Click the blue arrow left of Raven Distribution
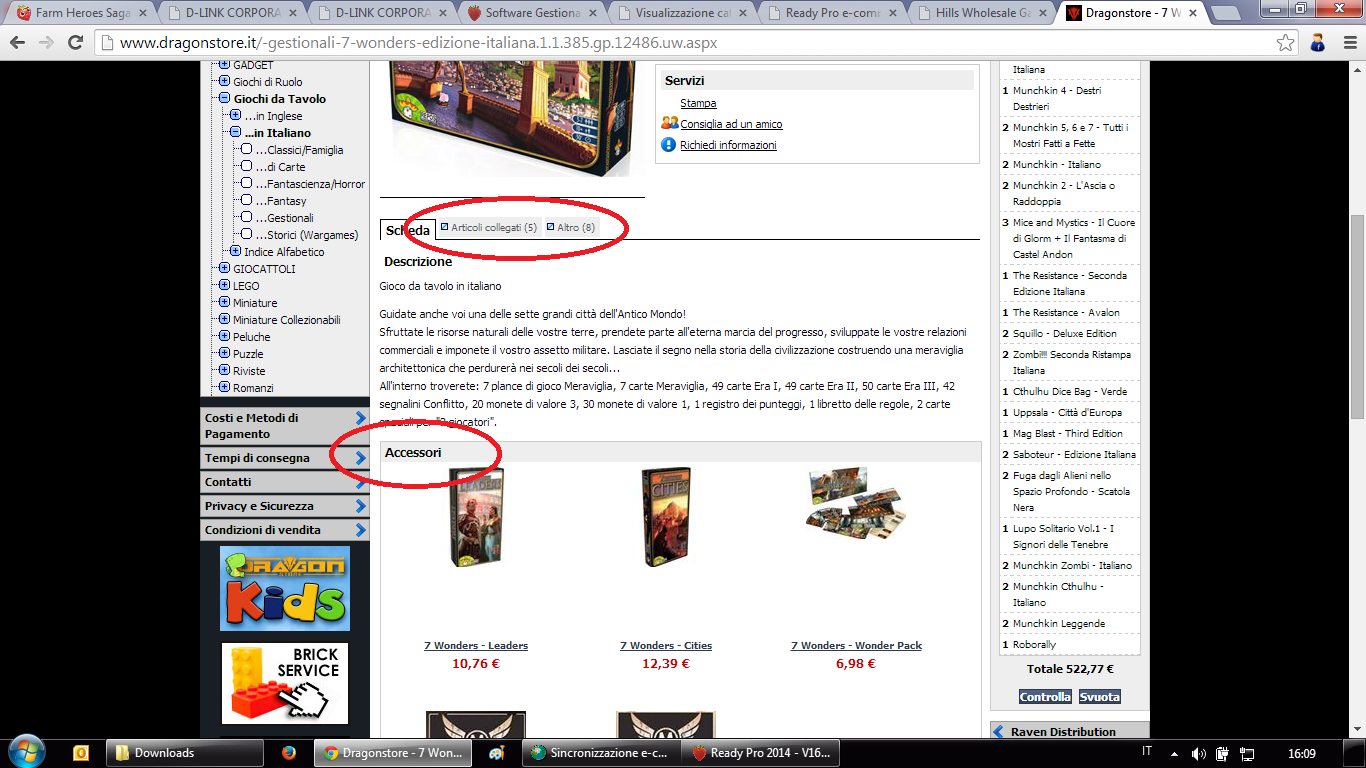 [x=998, y=732]
